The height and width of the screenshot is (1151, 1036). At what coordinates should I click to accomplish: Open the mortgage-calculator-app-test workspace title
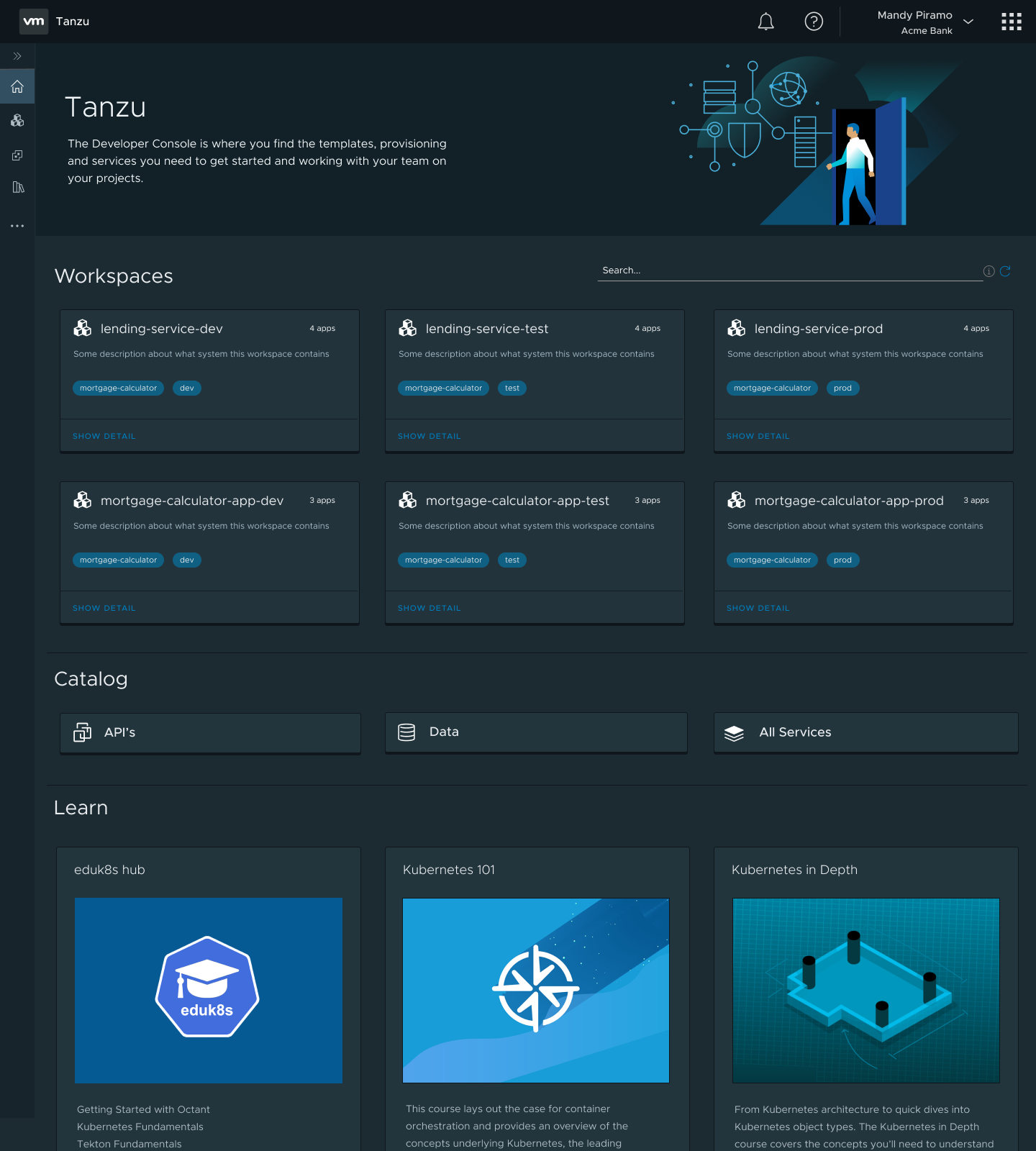(x=517, y=501)
